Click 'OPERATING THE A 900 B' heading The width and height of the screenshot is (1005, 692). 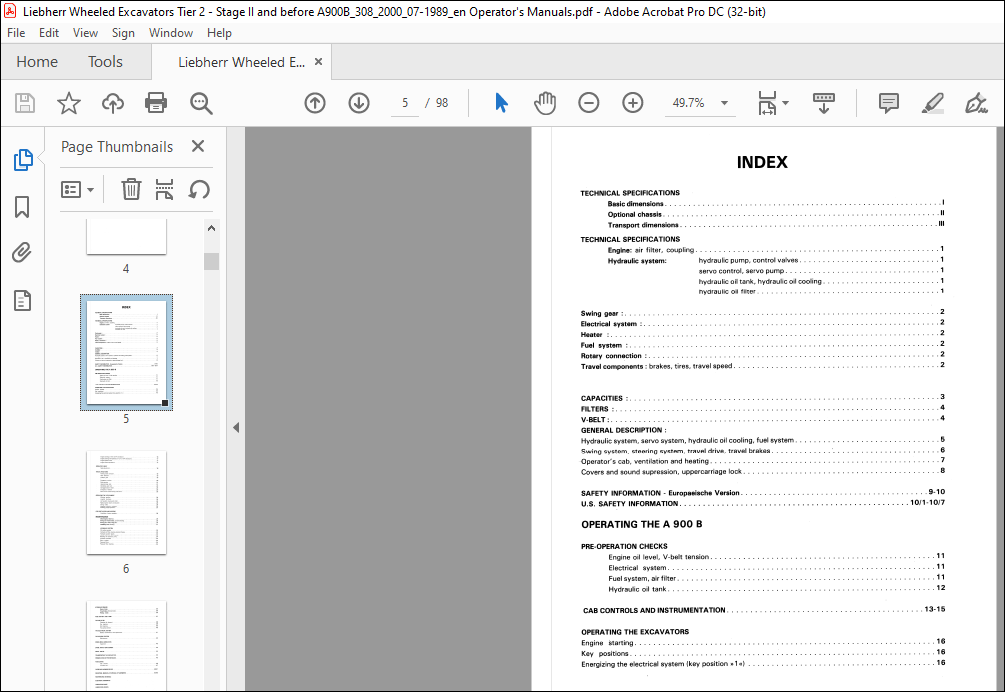tap(642, 524)
